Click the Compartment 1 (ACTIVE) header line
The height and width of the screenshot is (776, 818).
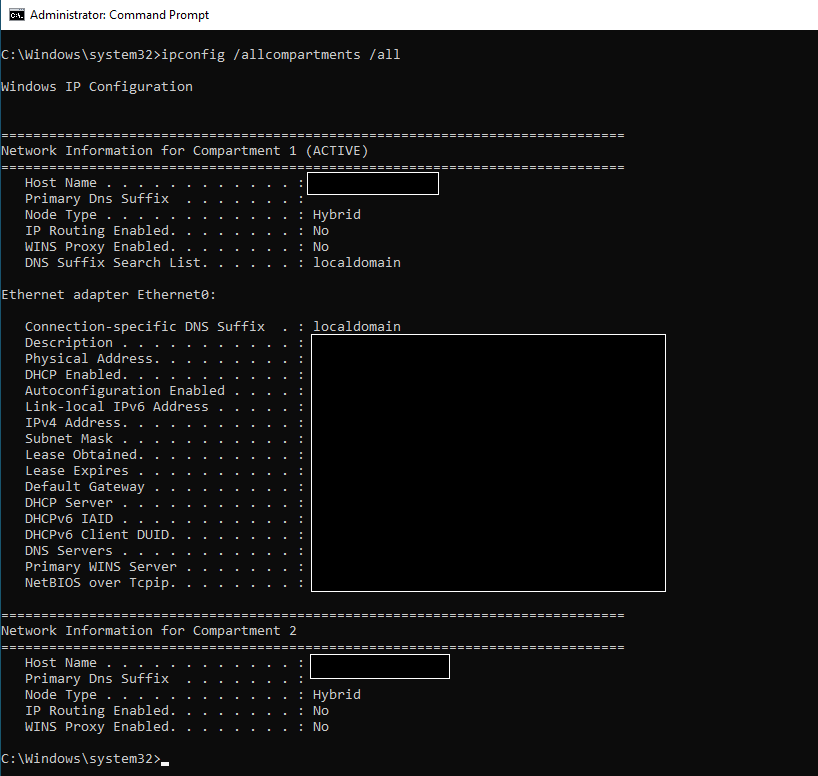pyautogui.click(x=185, y=151)
